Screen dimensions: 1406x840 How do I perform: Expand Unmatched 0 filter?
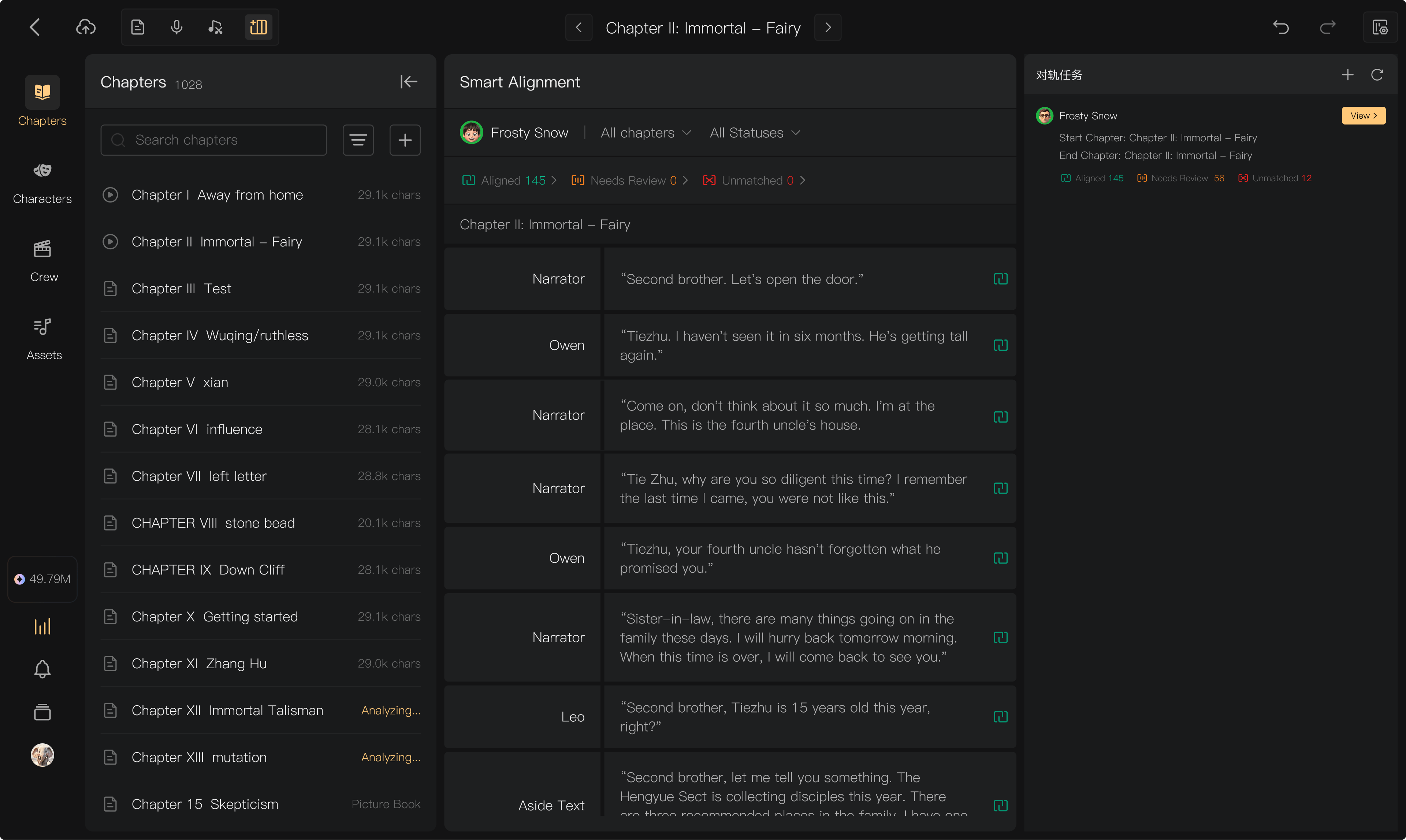[754, 180]
